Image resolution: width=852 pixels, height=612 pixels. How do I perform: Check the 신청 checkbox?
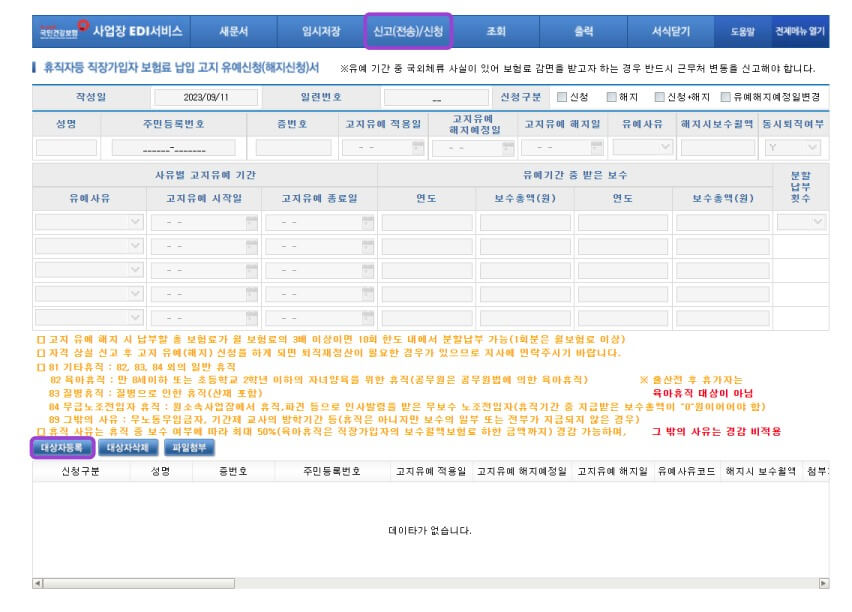(562, 97)
